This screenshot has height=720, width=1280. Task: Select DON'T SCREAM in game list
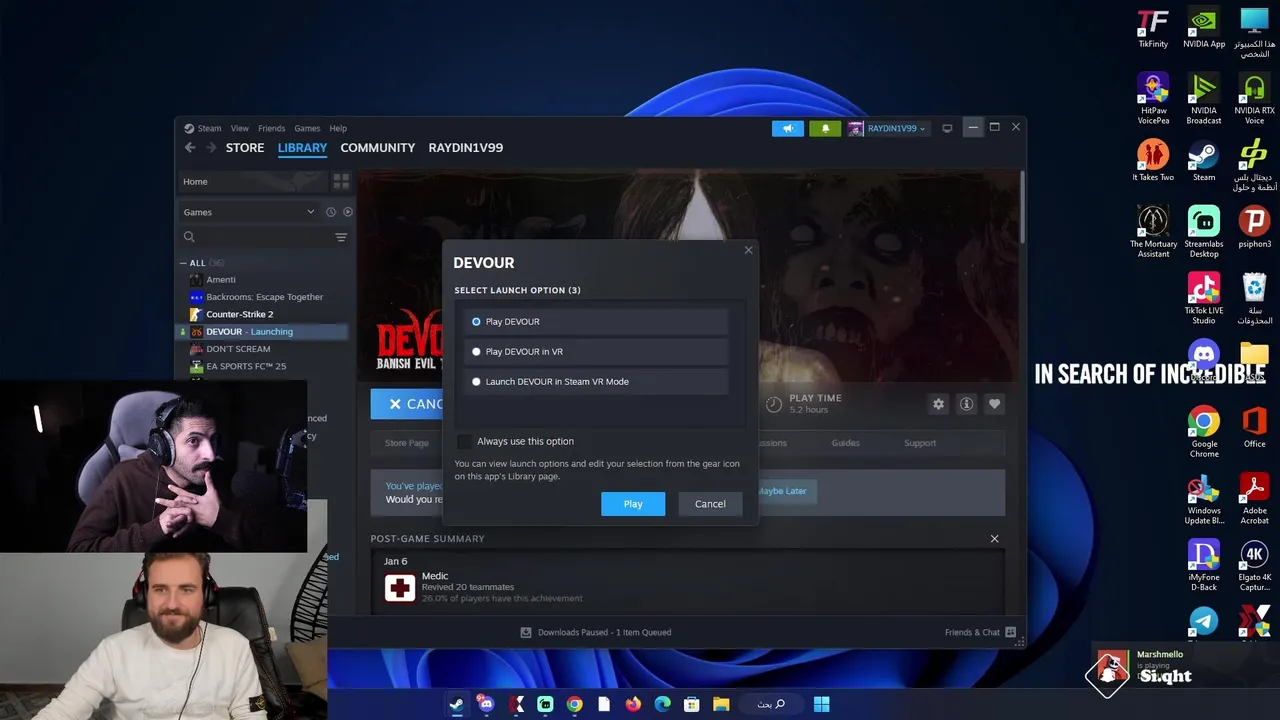238,349
